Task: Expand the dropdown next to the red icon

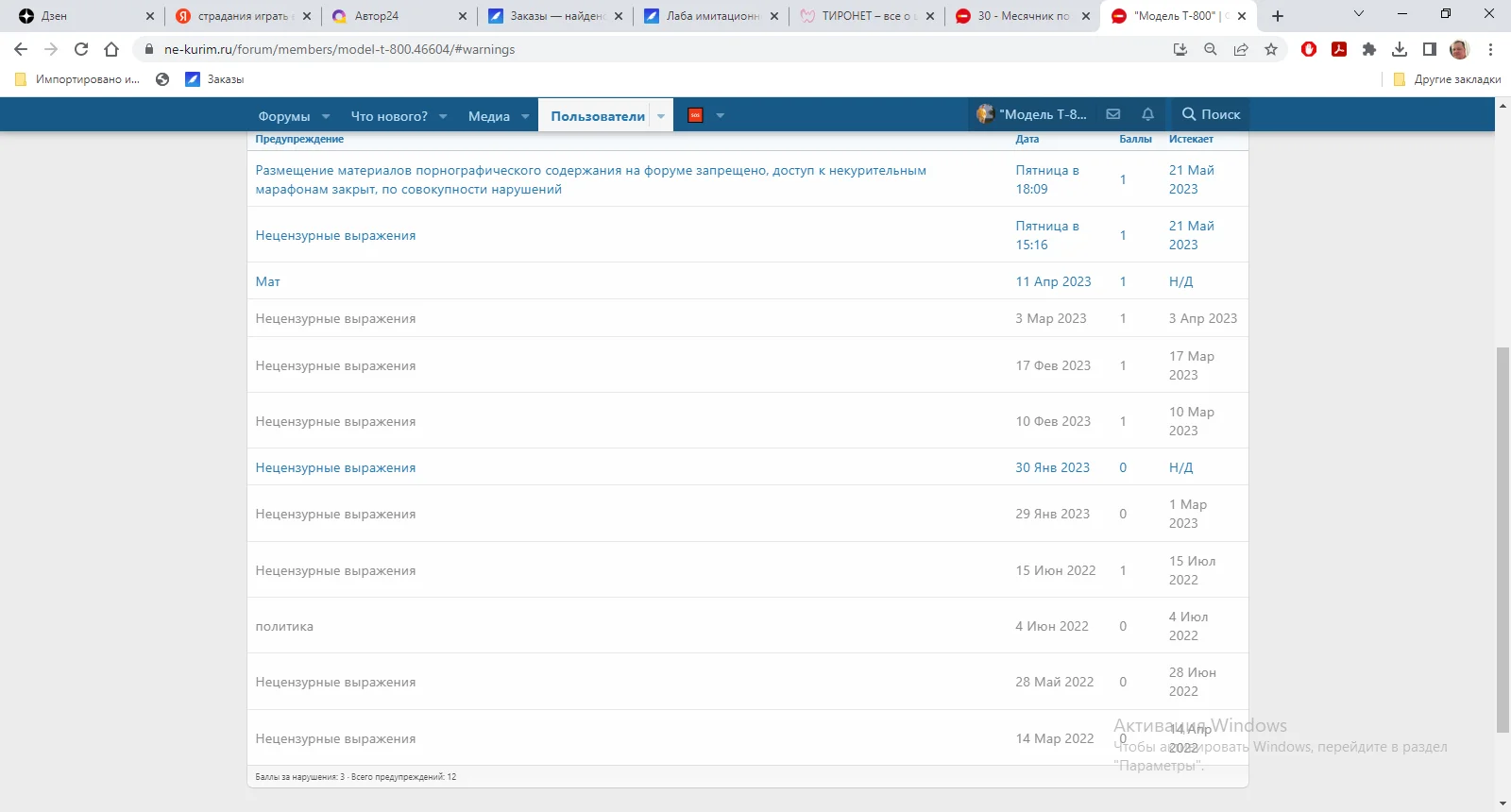Action: 721,116
